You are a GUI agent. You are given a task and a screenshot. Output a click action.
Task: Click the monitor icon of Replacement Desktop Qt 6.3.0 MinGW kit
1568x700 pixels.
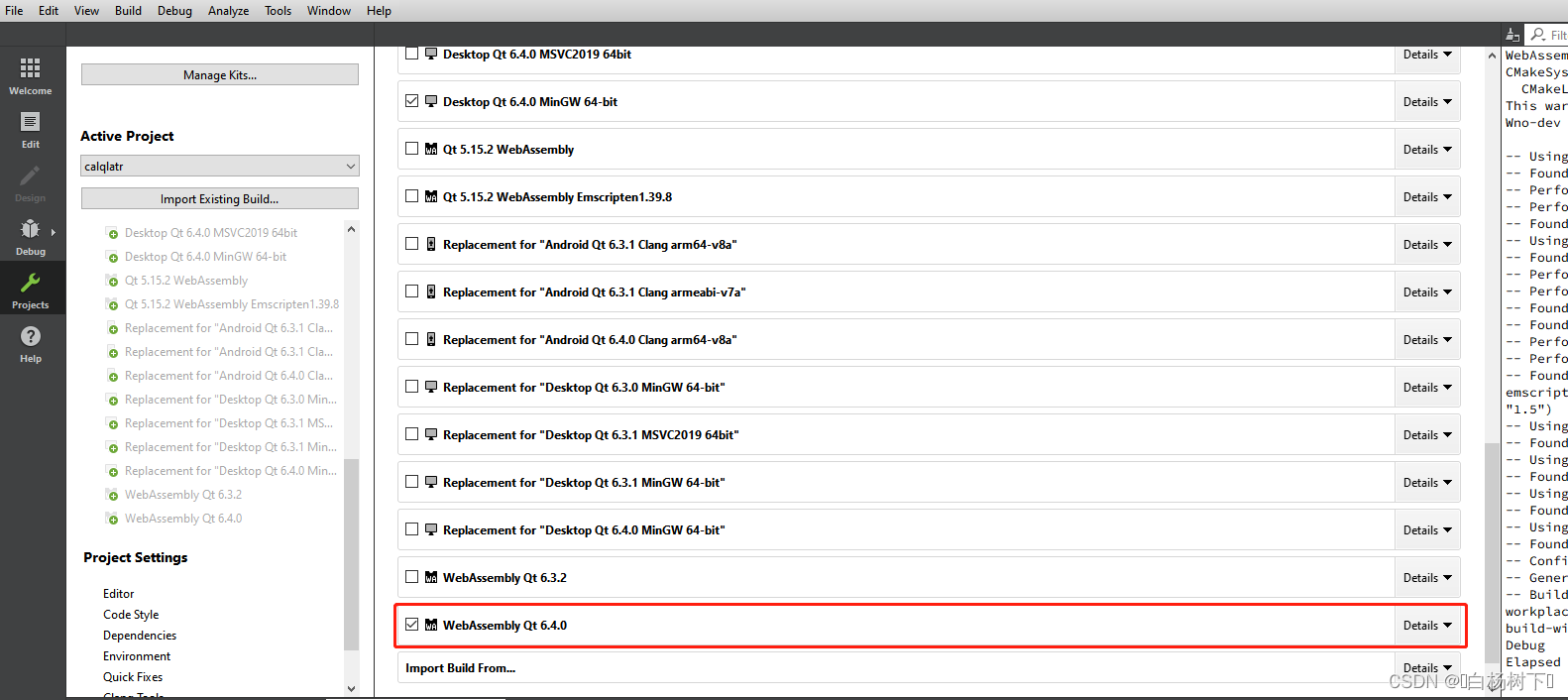pyautogui.click(x=431, y=387)
